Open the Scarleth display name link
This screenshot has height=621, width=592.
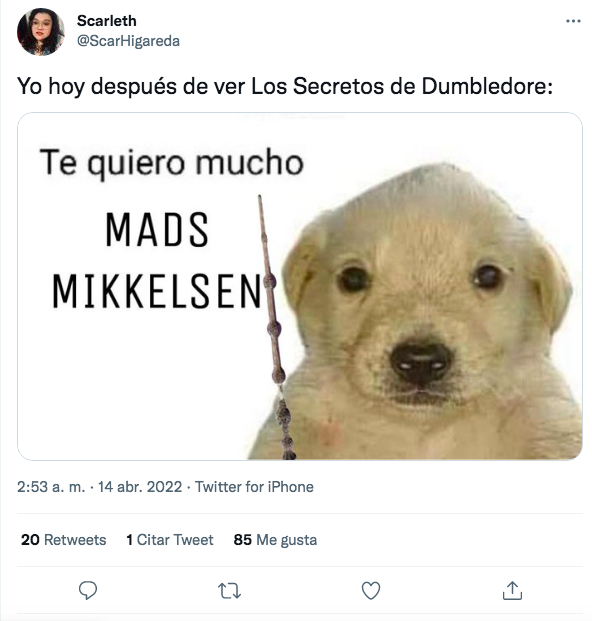(107, 21)
